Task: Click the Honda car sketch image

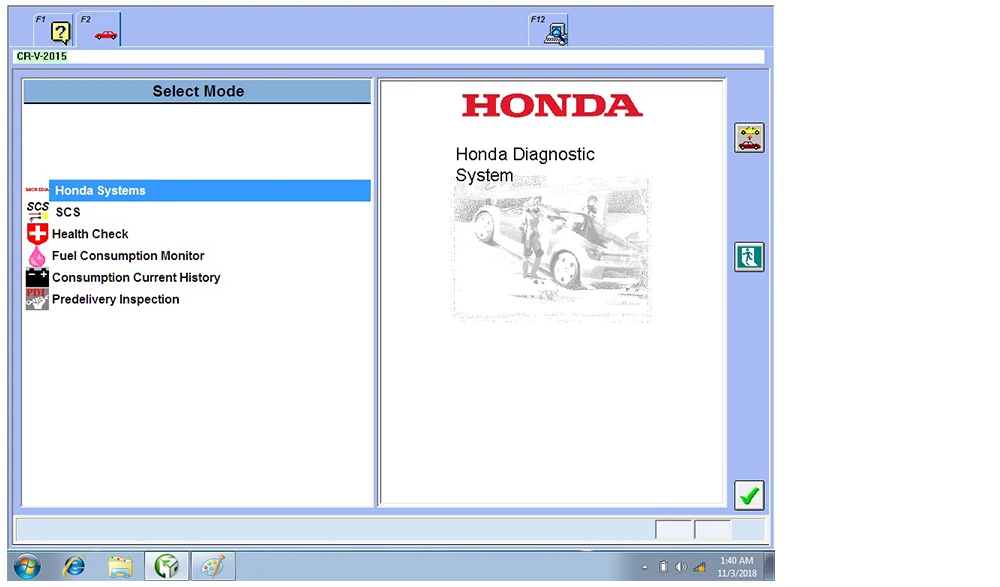Action: [x=552, y=249]
